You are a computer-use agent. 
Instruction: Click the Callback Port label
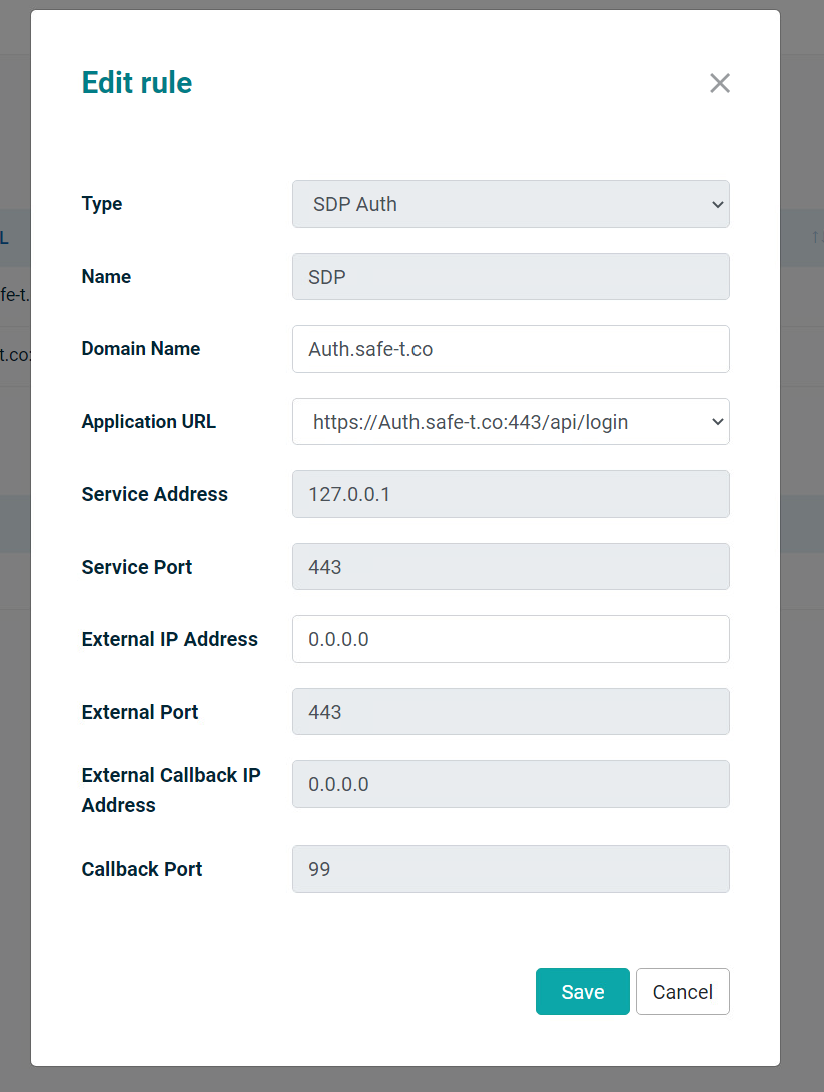142,869
